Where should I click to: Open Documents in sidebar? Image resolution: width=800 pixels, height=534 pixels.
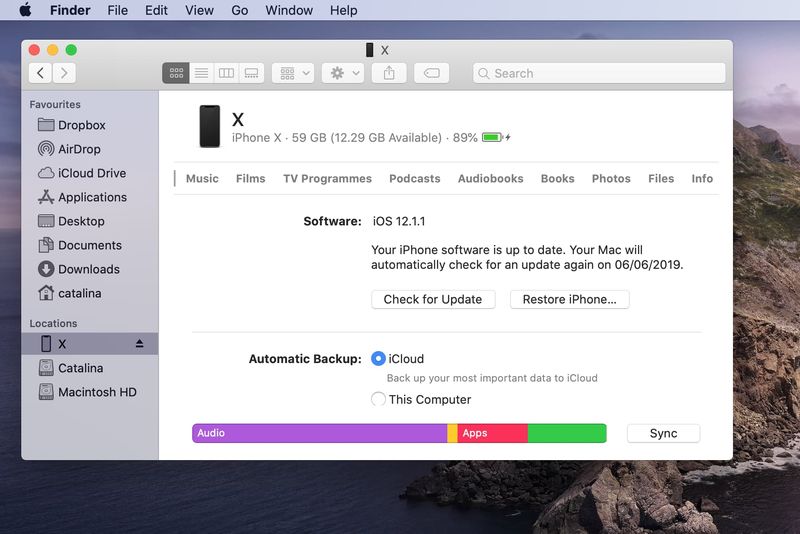[x=90, y=245]
